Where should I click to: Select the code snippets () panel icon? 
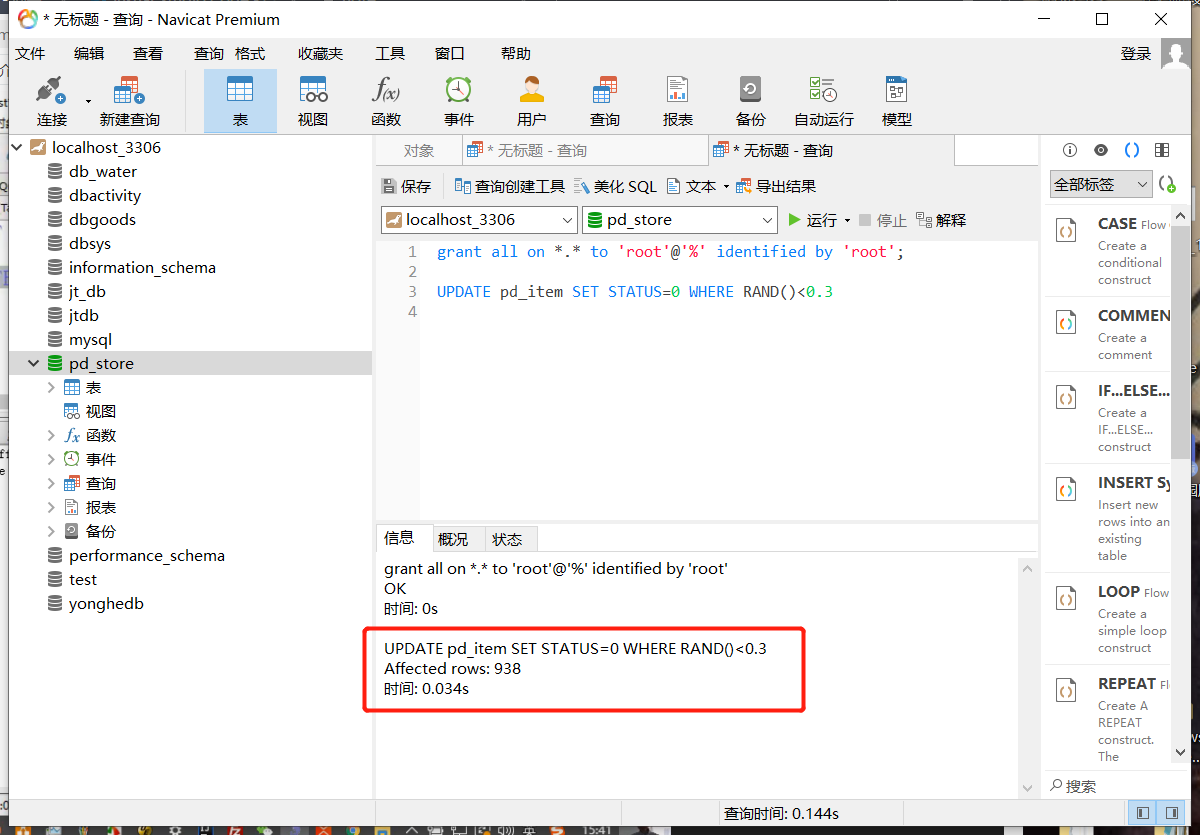[1132, 150]
